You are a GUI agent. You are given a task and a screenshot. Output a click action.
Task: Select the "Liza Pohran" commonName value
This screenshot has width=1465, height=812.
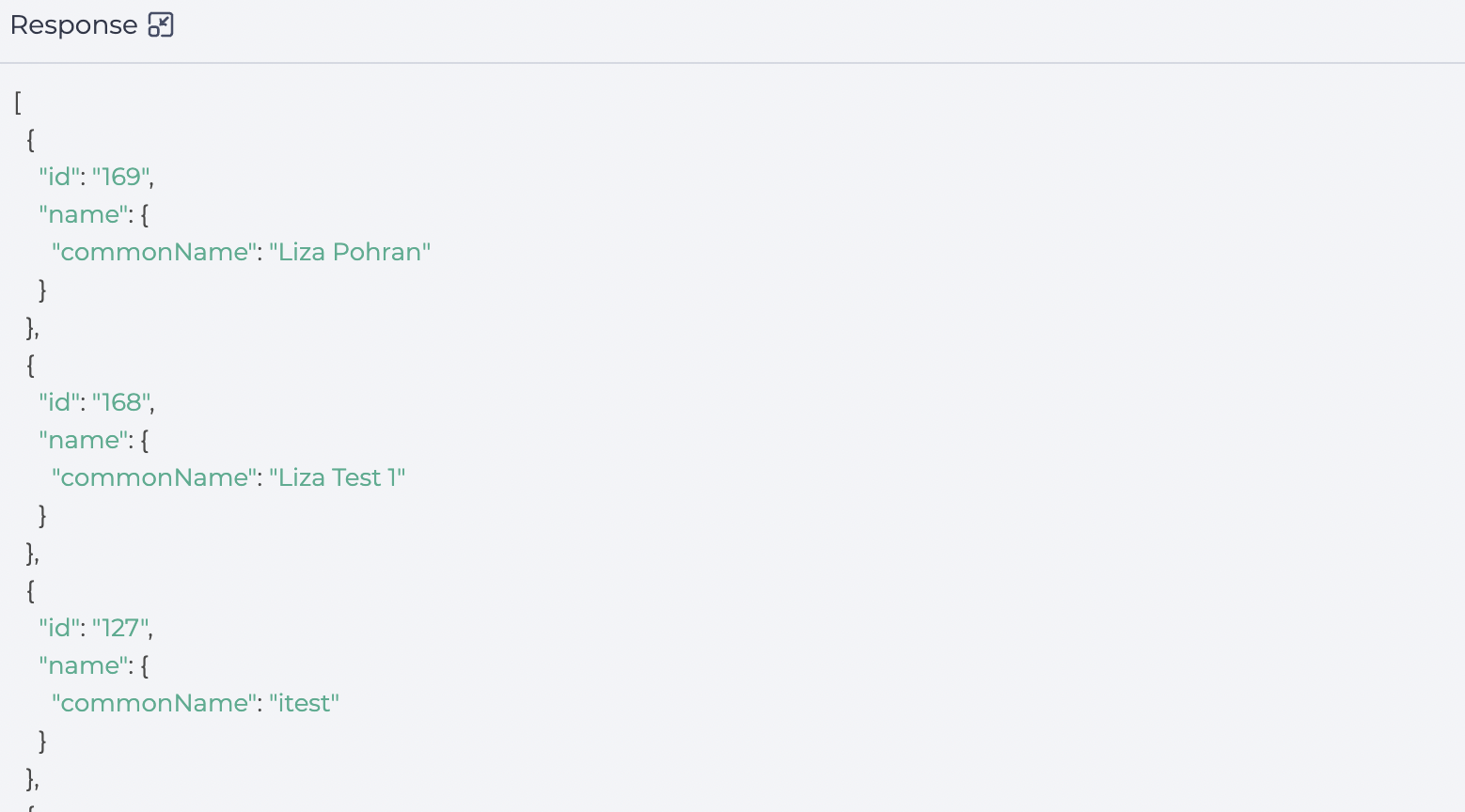350,252
